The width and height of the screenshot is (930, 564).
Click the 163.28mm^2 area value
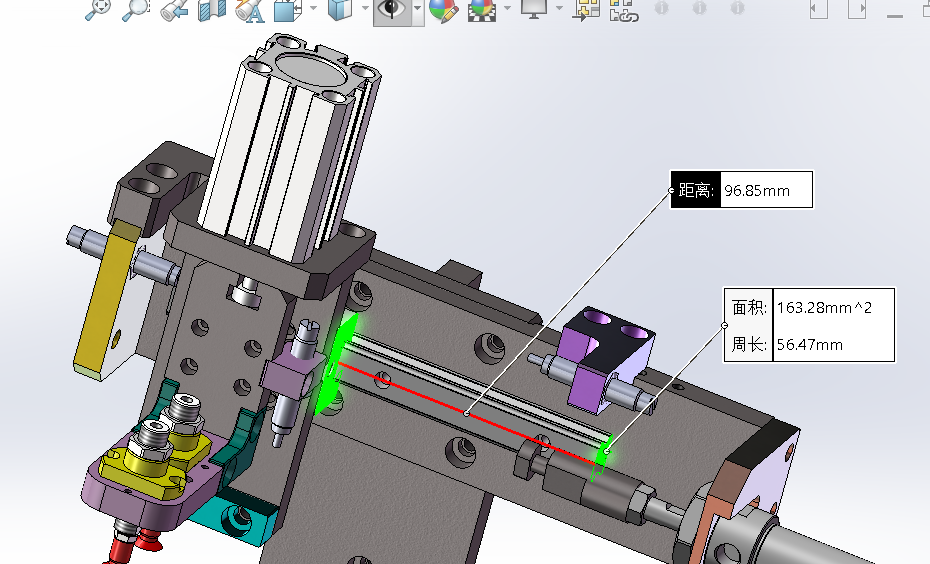pos(824,308)
